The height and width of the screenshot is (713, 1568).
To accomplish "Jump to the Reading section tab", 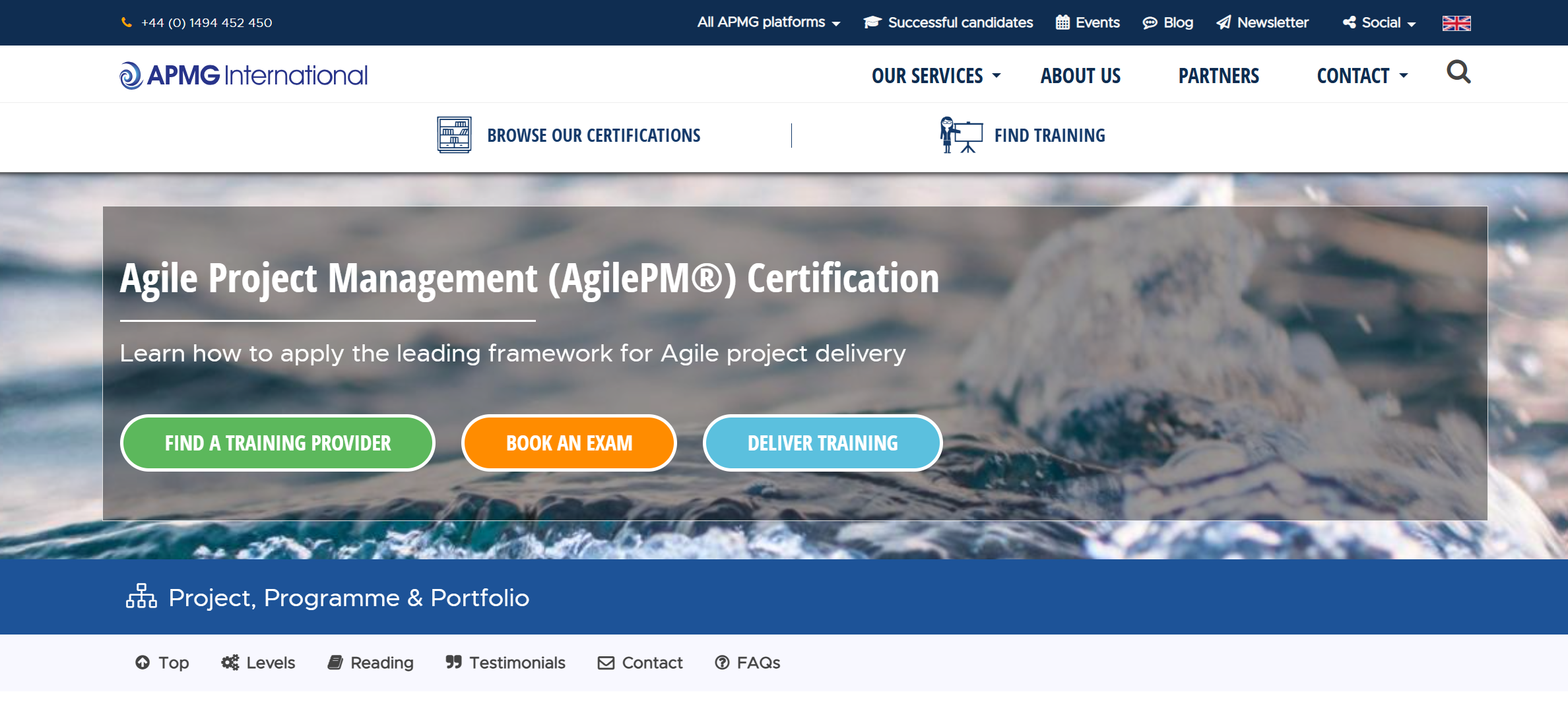I will (381, 663).
